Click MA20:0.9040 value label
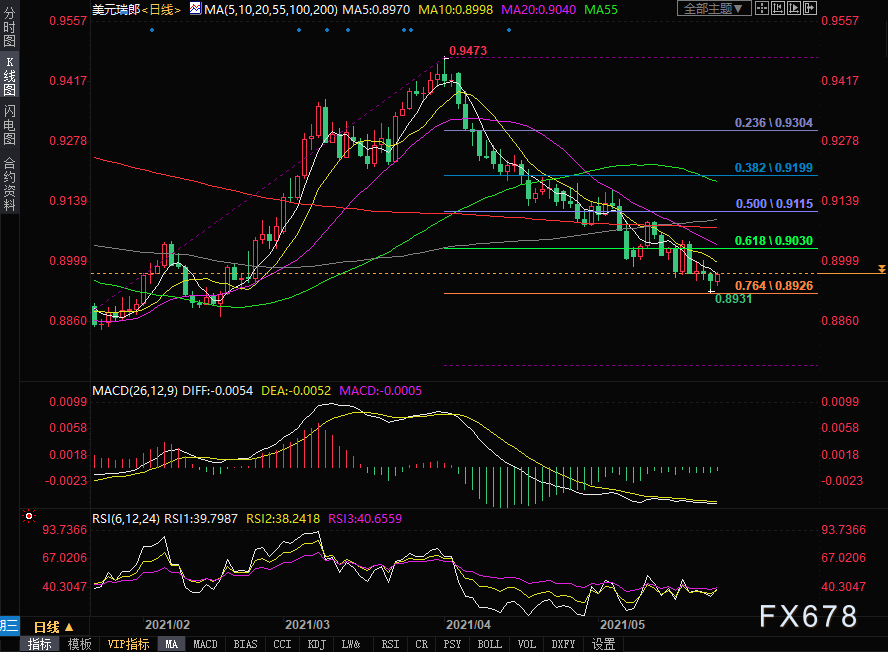This screenshot has height=652, width=888. [x=539, y=10]
